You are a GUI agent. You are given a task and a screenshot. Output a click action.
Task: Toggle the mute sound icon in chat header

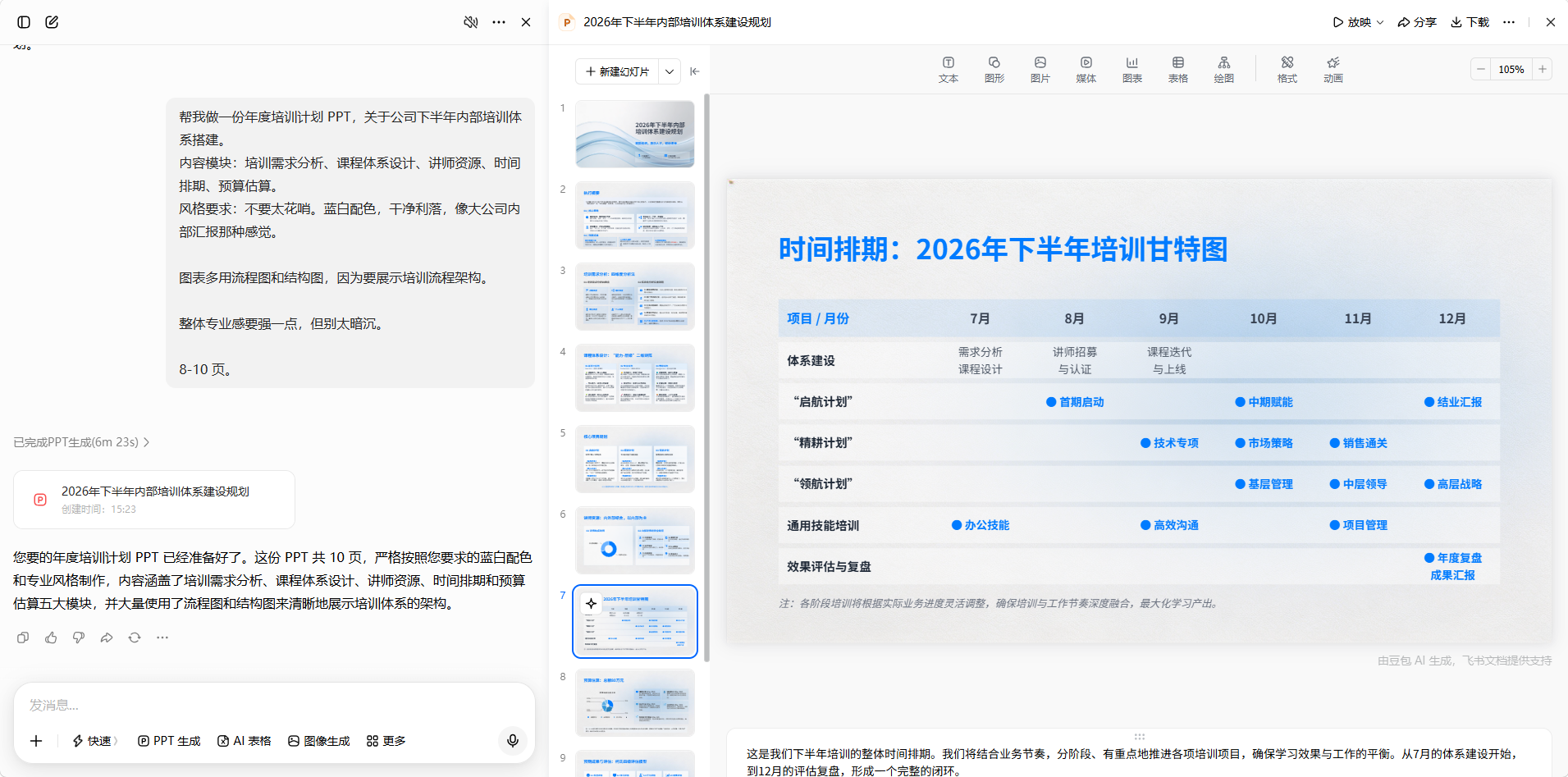pos(471,22)
